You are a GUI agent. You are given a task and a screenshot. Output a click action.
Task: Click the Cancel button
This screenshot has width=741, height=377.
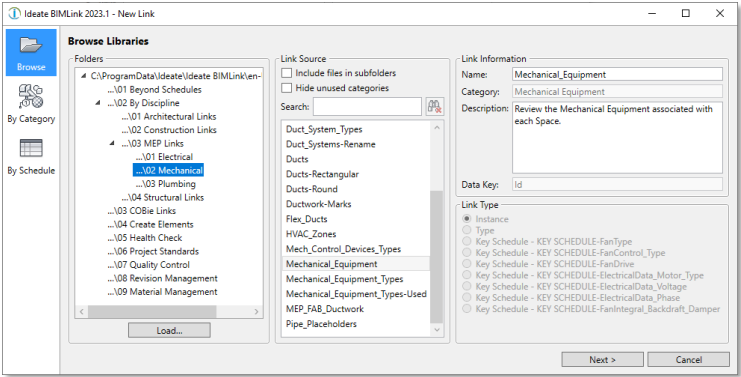point(689,360)
